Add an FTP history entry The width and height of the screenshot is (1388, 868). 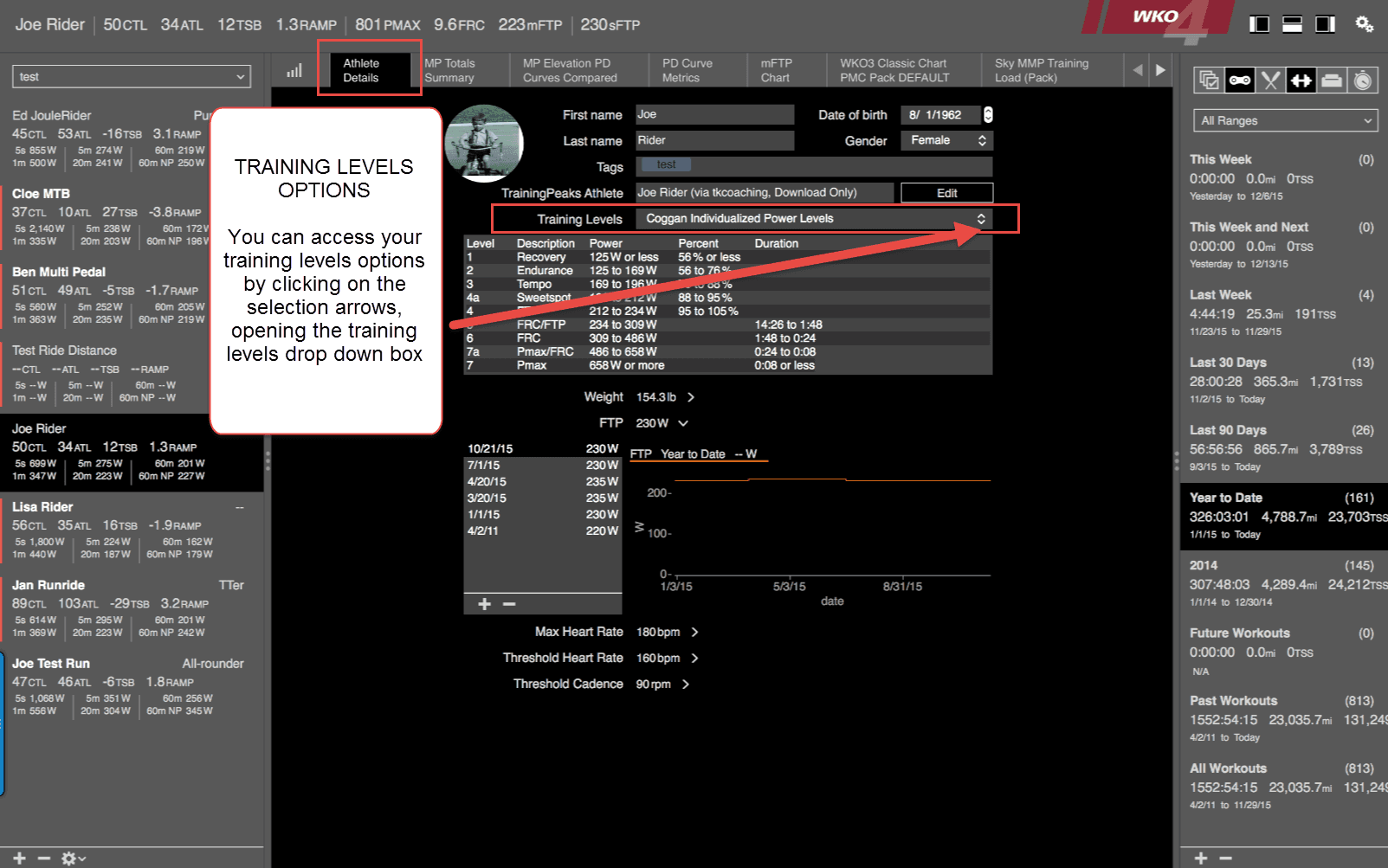(x=485, y=604)
